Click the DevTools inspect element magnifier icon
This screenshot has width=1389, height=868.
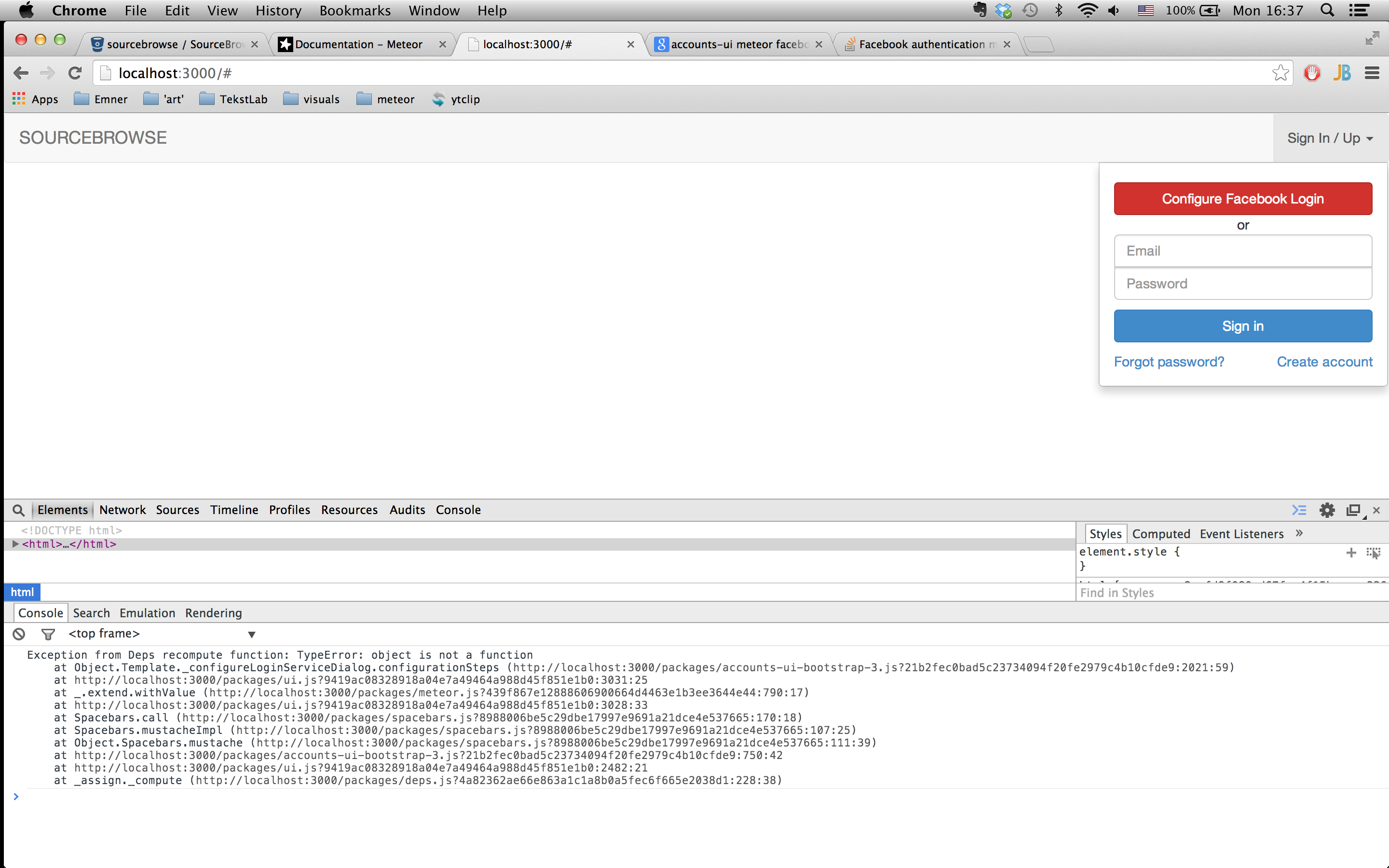coord(18,510)
